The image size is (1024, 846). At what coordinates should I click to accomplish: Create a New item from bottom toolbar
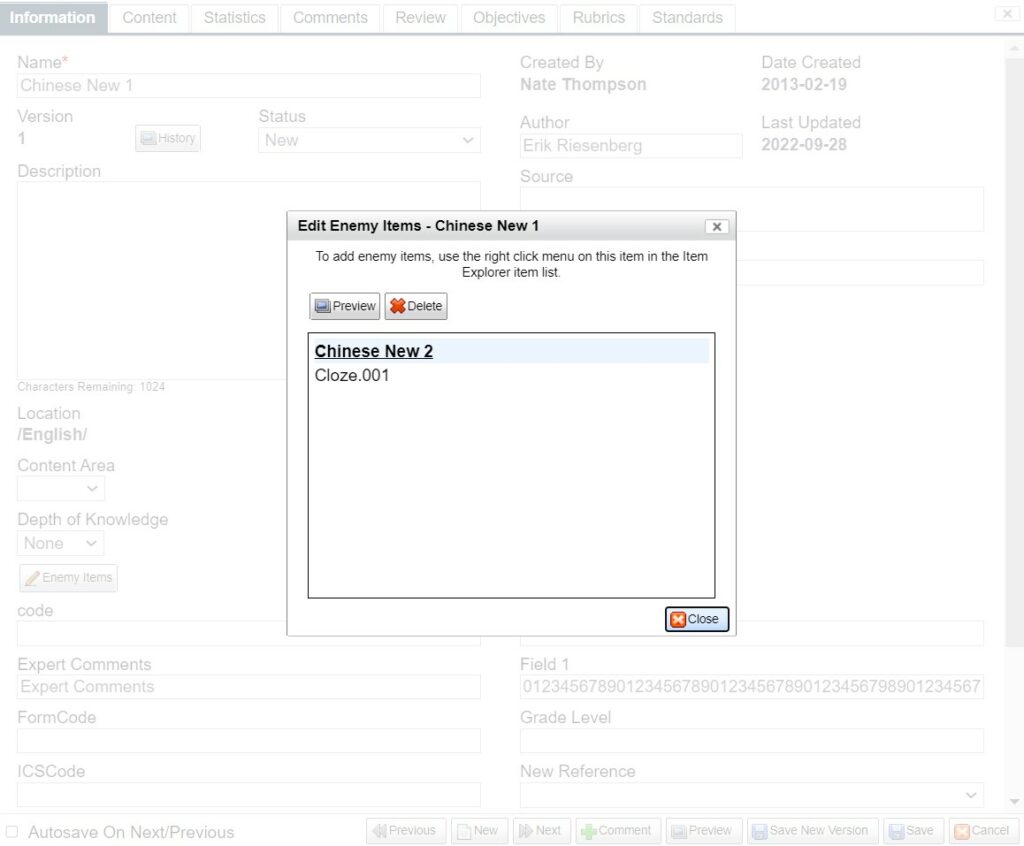[x=479, y=831]
